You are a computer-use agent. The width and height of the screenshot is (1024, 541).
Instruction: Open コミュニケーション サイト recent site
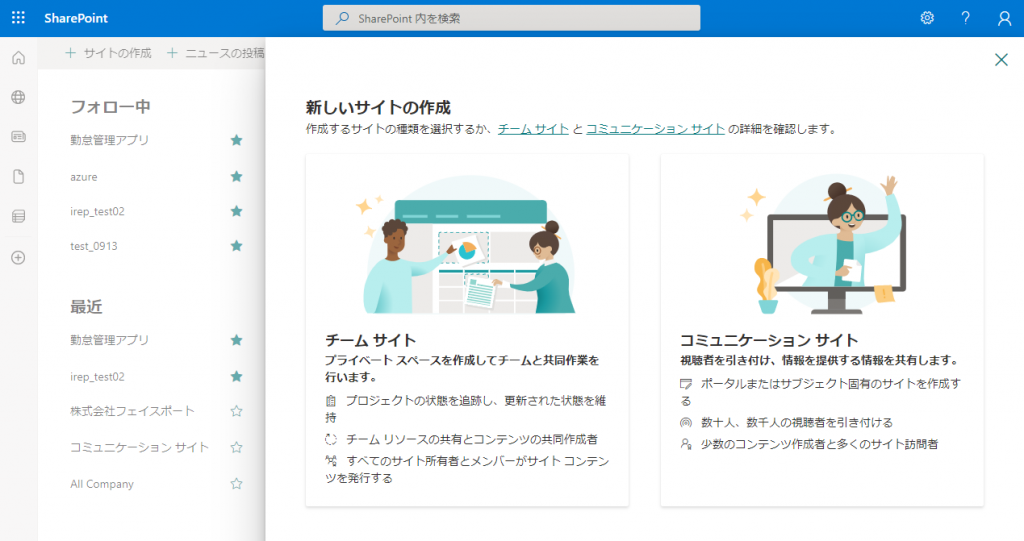[x=140, y=448]
